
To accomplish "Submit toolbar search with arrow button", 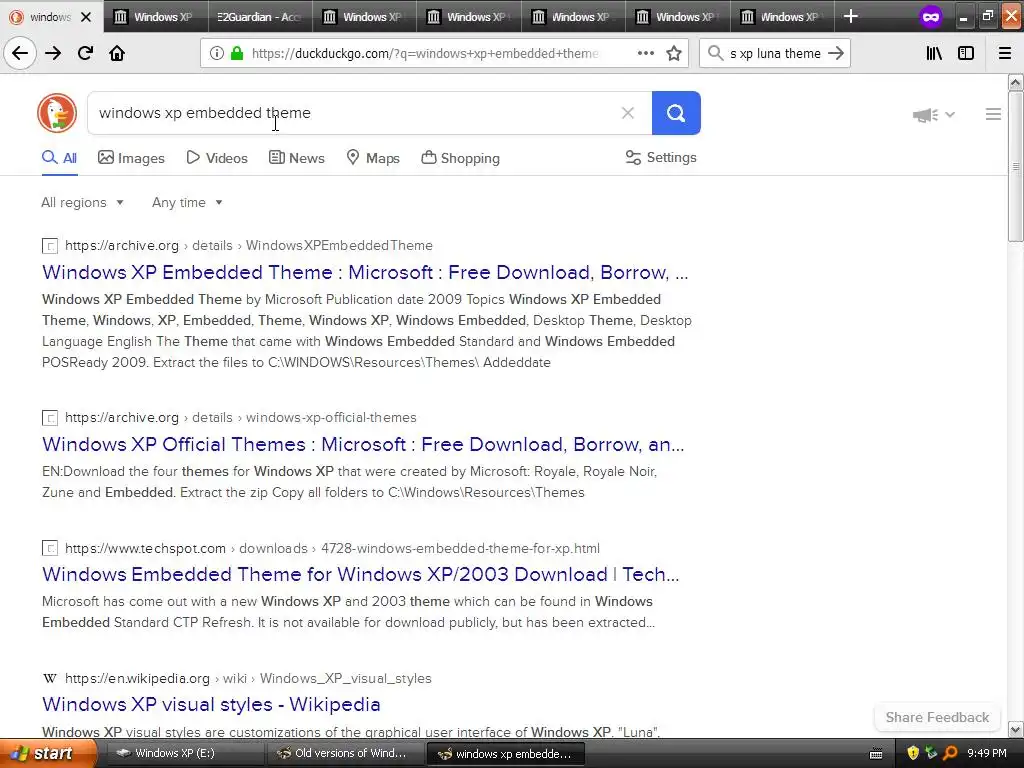I will (836, 54).
